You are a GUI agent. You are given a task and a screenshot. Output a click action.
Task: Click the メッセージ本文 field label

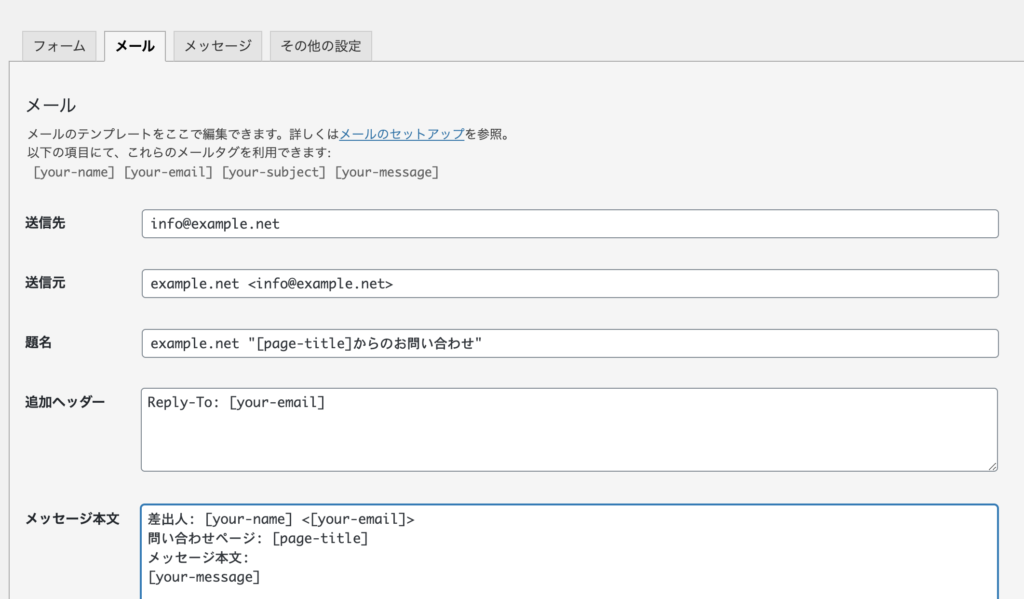(x=72, y=519)
